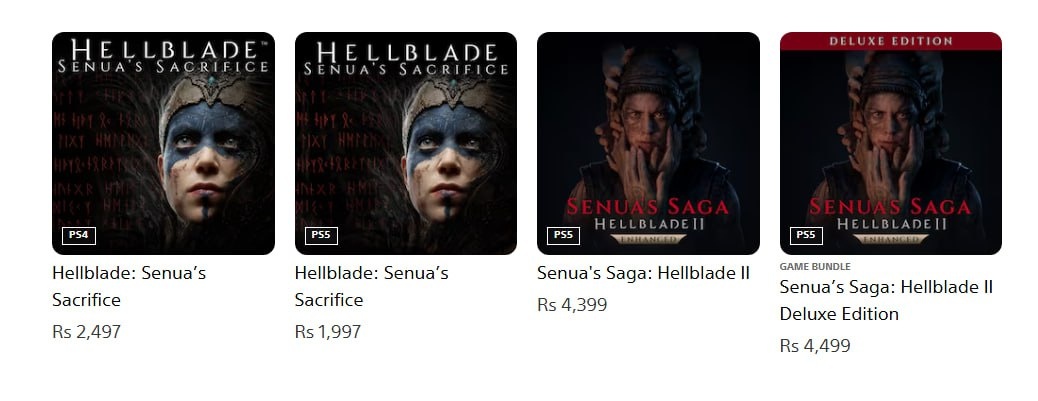Screen dimensions: 1038x401
Task: Open the PS5 Hellblade: Senua's Sacrifice cover art
Action: [406, 143]
